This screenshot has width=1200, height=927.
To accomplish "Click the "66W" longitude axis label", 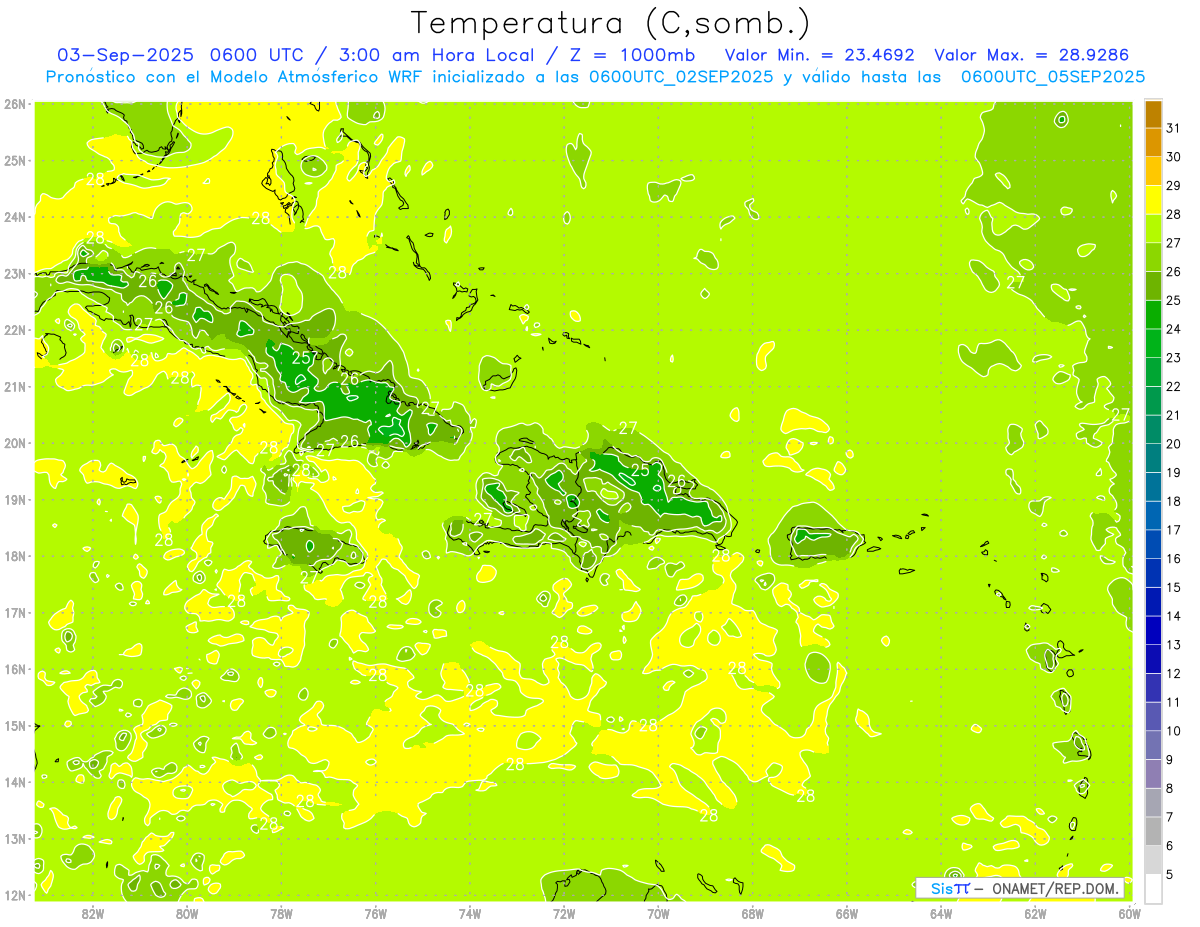I will coord(847,913).
